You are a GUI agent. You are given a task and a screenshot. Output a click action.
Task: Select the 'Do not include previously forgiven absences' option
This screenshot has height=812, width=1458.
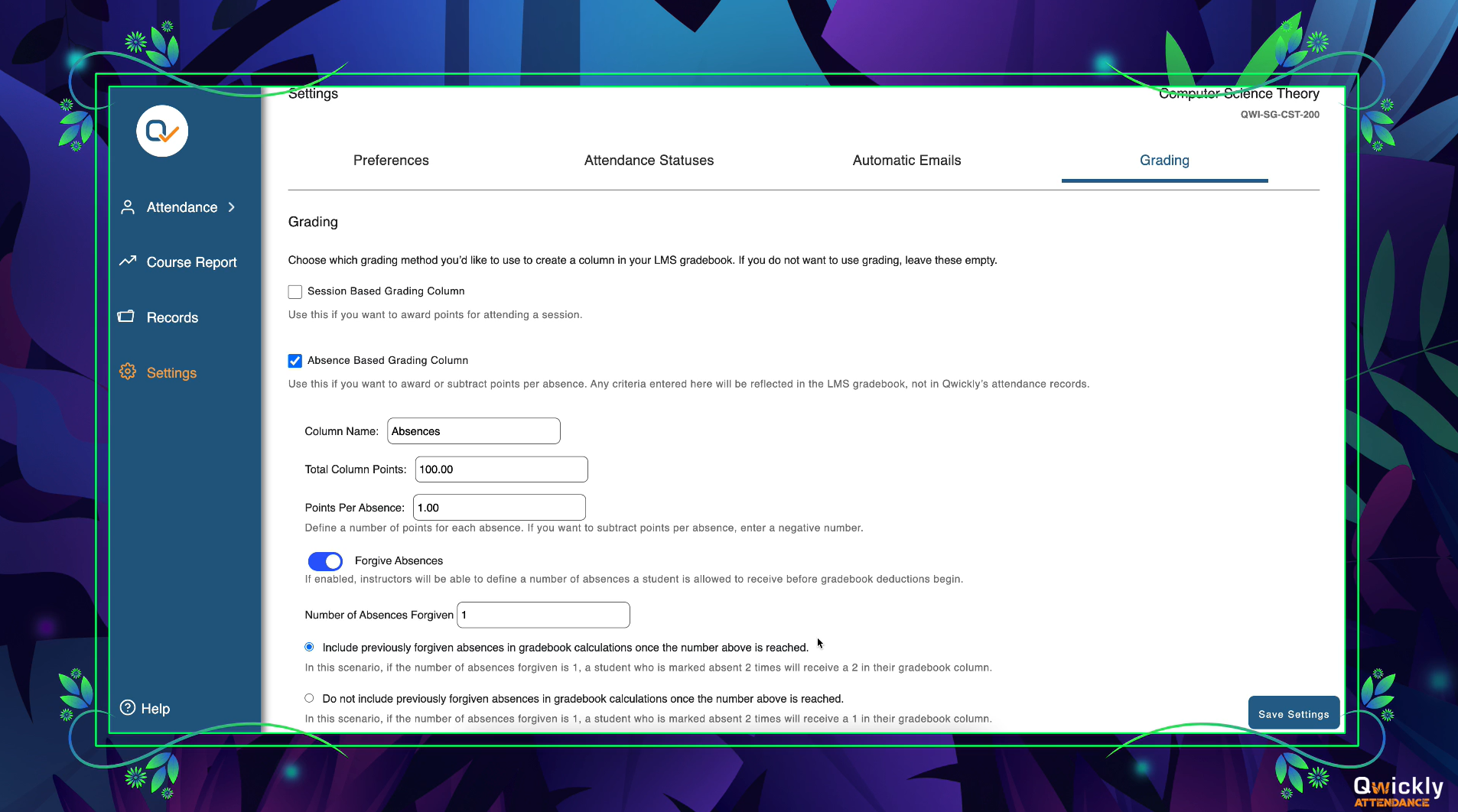point(309,698)
